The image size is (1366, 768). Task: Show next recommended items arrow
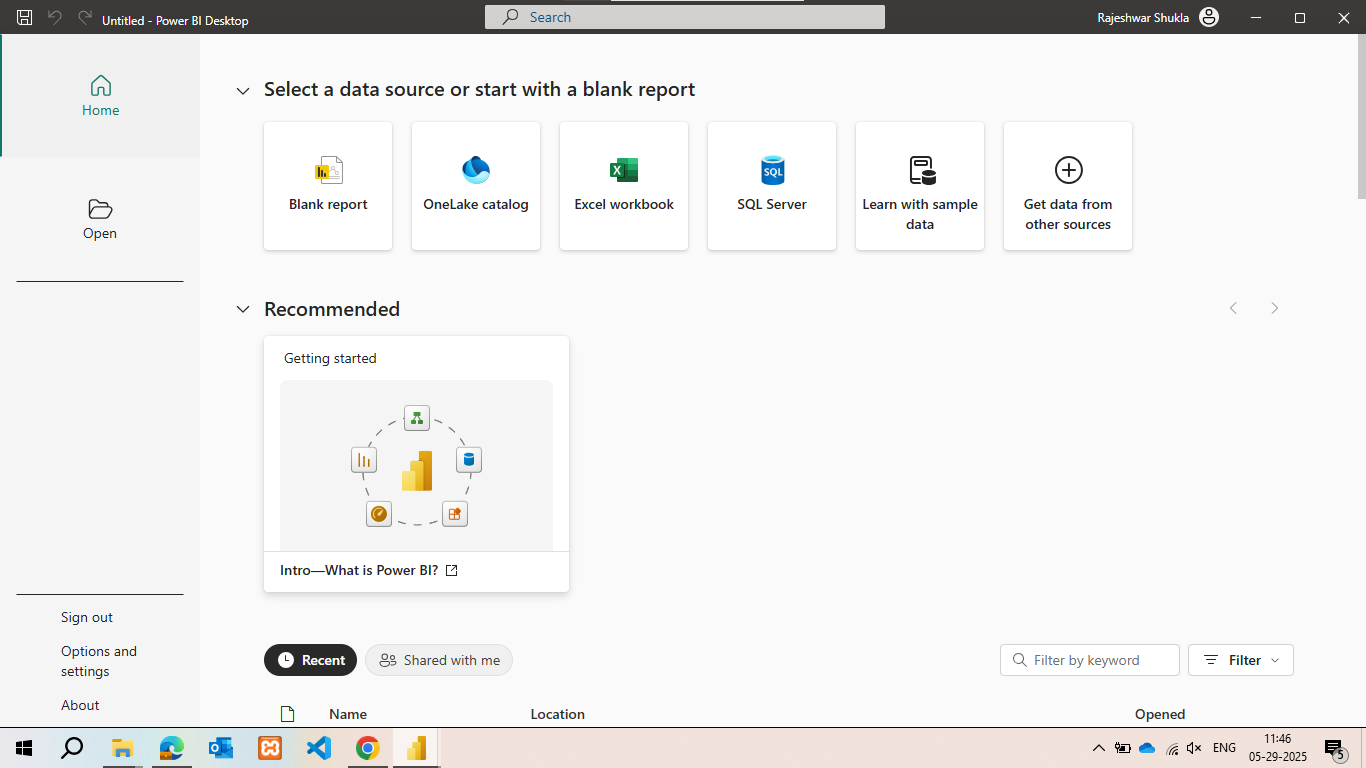pyautogui.click(x=1274, y=308)
